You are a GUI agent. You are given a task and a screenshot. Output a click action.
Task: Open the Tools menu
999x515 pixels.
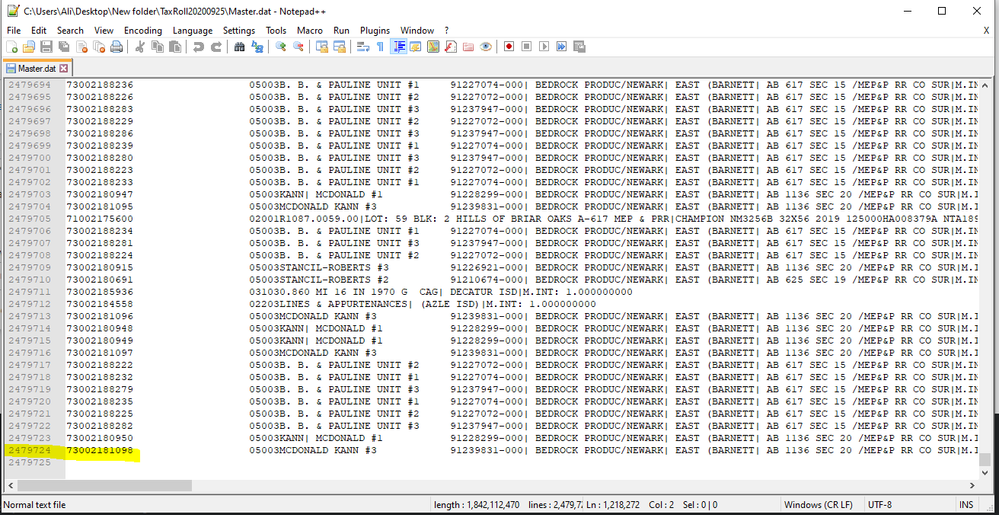click(276, 30)
